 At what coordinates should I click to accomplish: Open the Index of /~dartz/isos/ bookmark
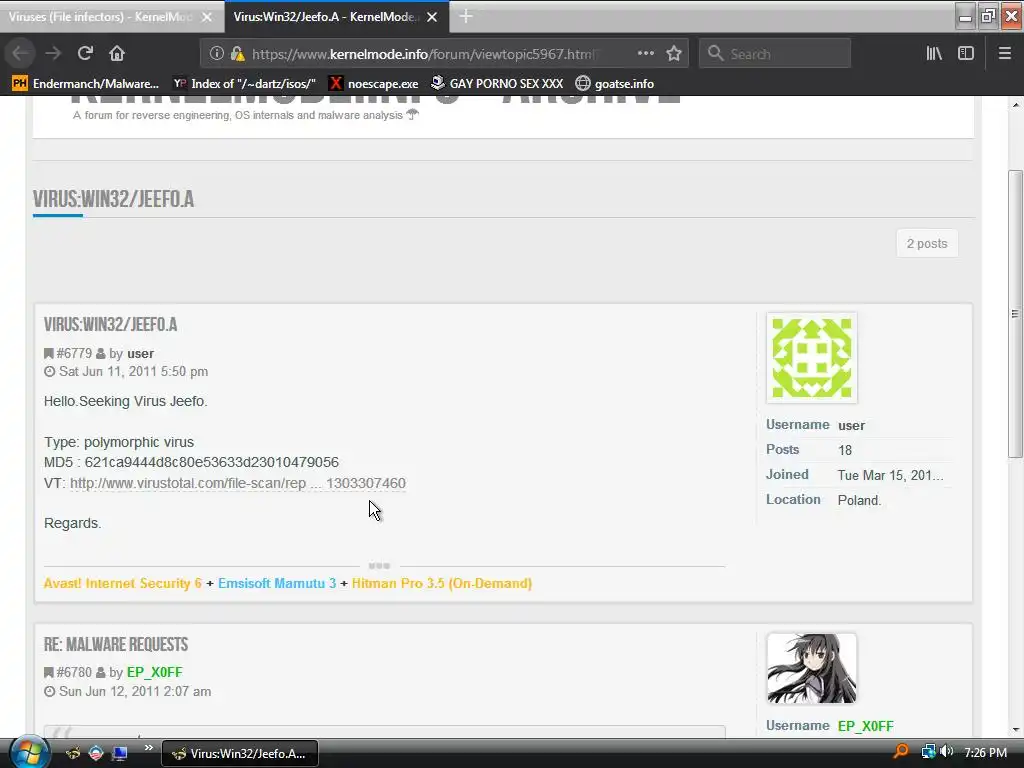[x=244, y=84]
